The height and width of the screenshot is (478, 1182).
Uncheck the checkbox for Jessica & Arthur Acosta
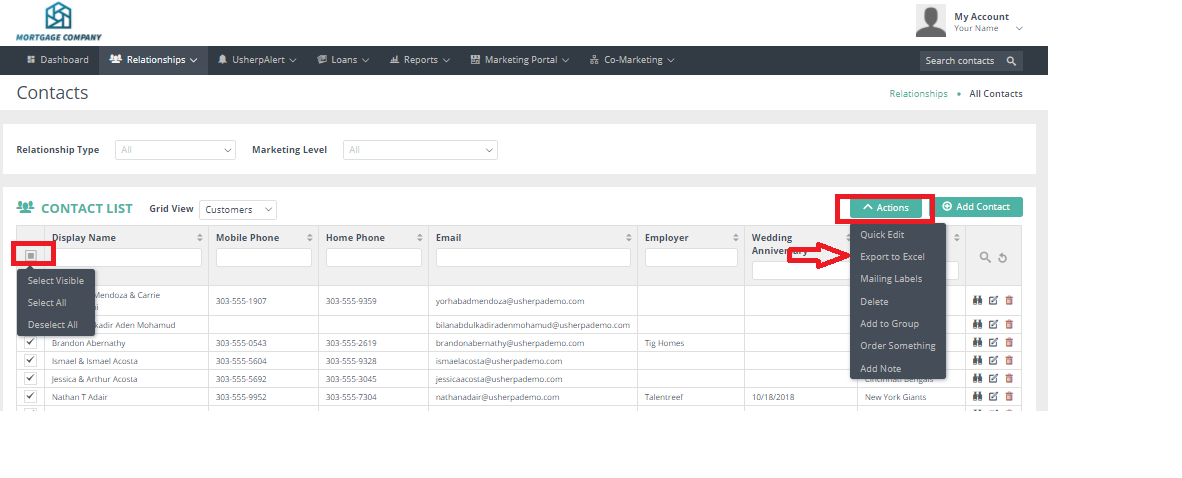(x=30, y=379)
